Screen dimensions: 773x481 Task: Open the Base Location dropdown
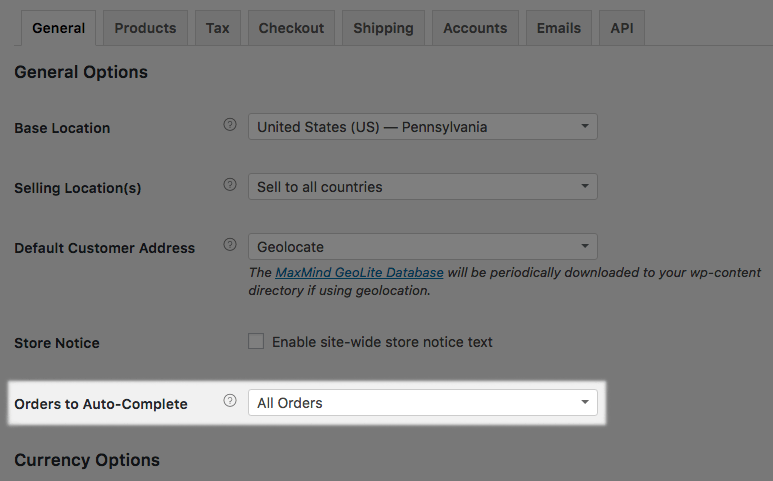click(x=422, y=127)
